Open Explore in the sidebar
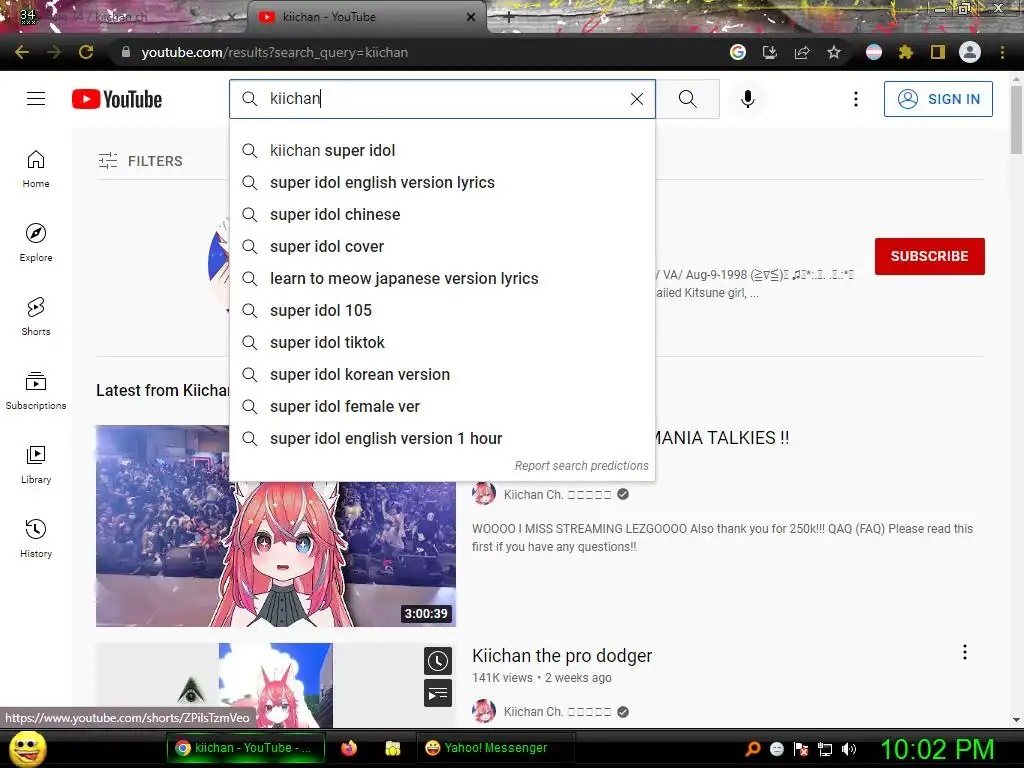Viewport: 1024px width, 768px height. [x=36, y=243]
